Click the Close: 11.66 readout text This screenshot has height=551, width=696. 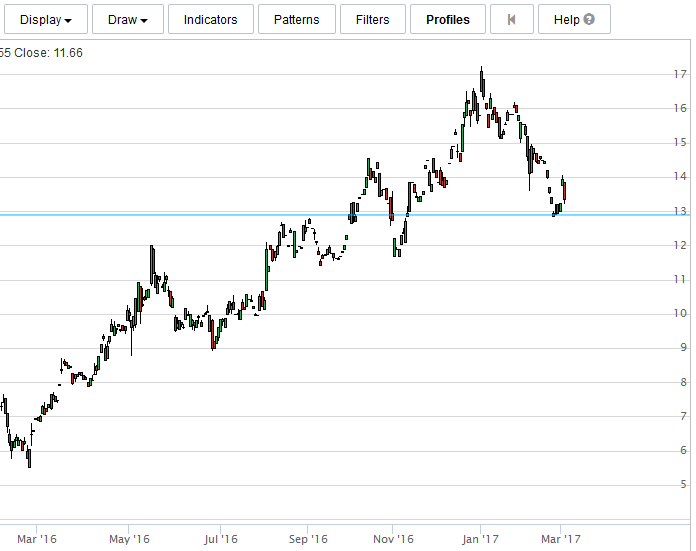(x=48, y=53)
